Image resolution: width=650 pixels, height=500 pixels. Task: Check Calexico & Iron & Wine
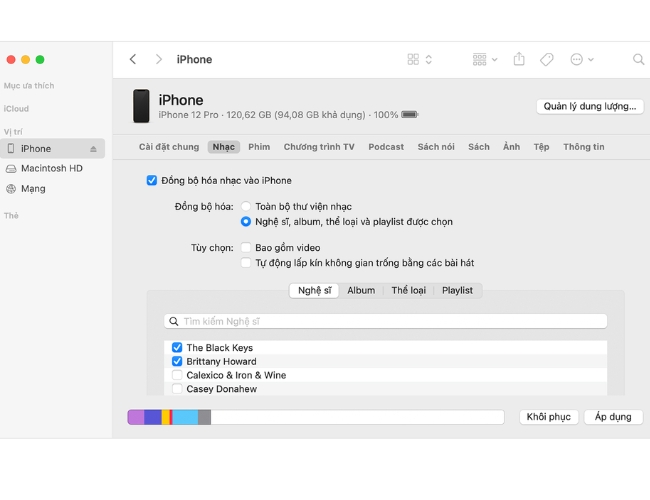pos(177,375)
